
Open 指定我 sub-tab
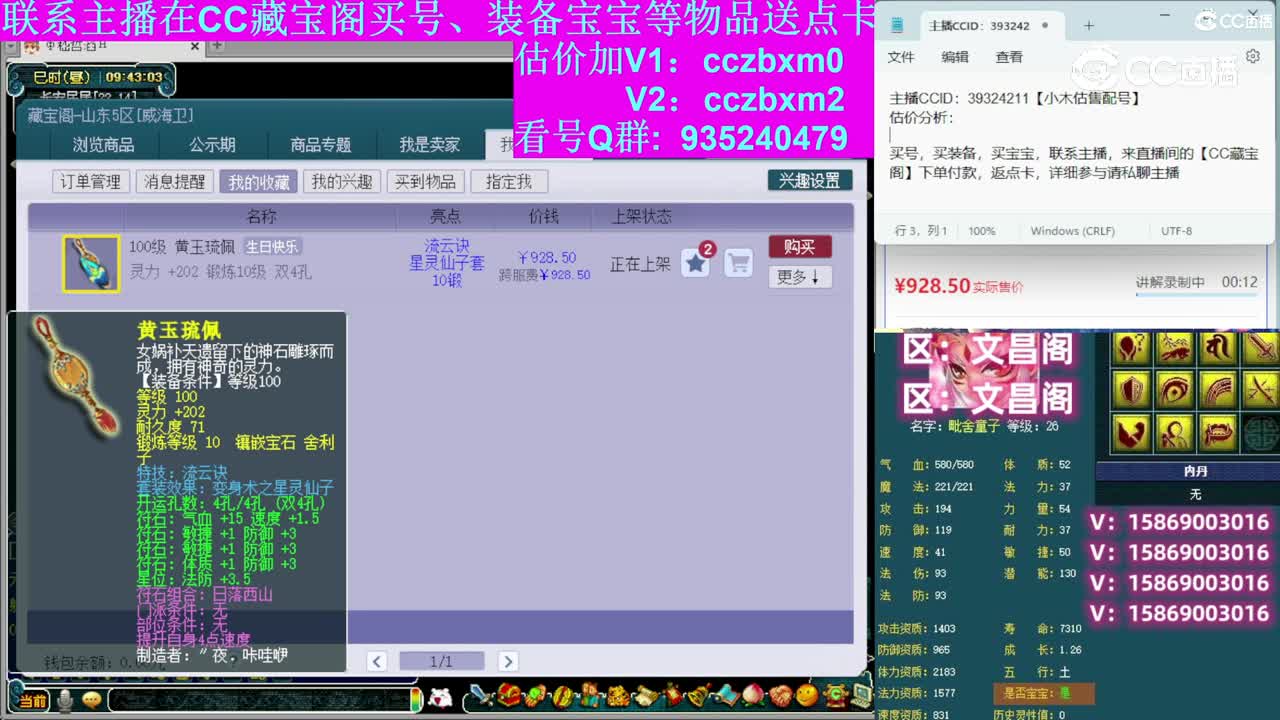[509, 182]
